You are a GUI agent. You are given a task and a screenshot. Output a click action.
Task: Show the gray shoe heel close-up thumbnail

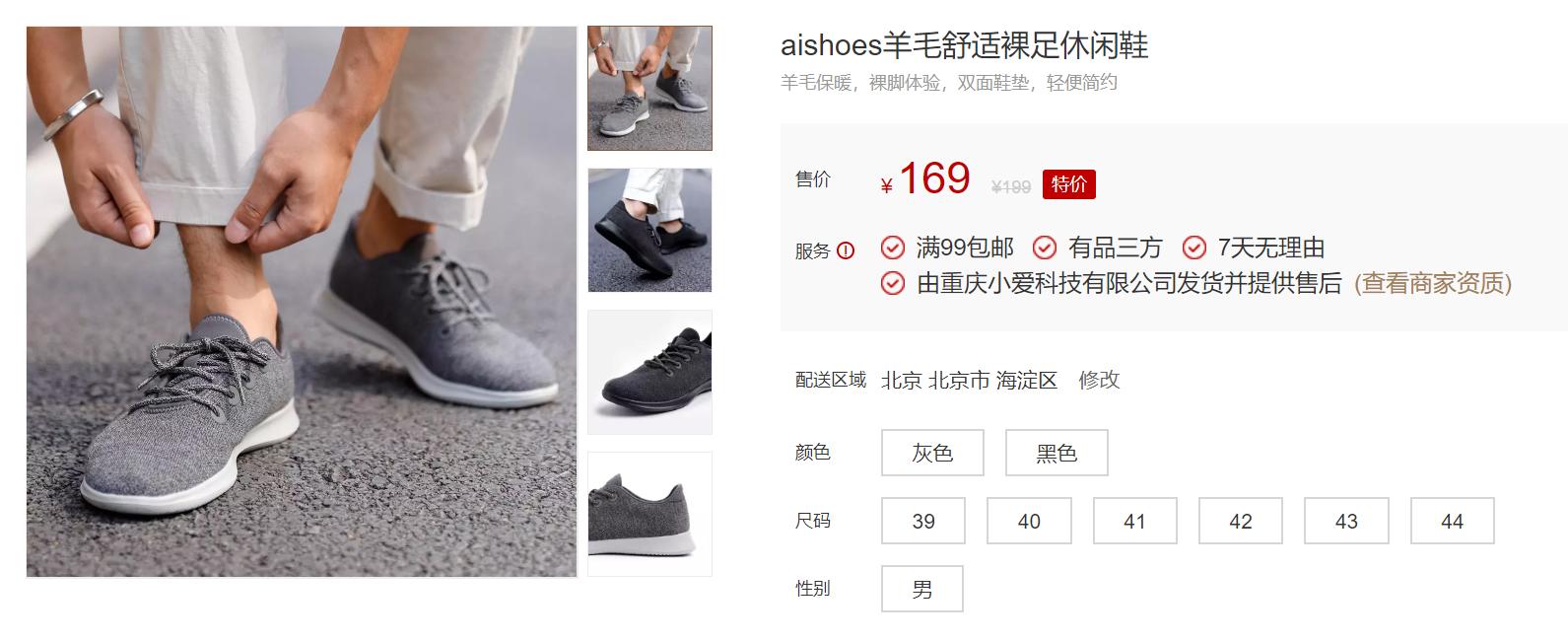649,514
